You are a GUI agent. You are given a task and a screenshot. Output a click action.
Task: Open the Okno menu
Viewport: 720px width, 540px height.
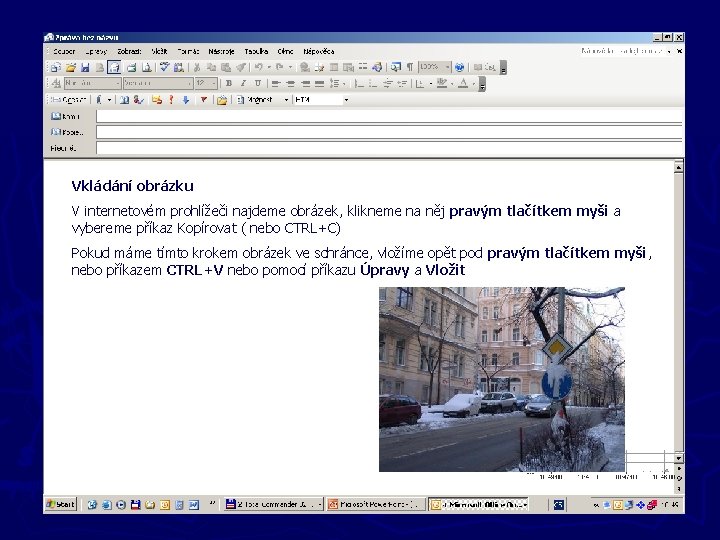click(x=285, y=51)
